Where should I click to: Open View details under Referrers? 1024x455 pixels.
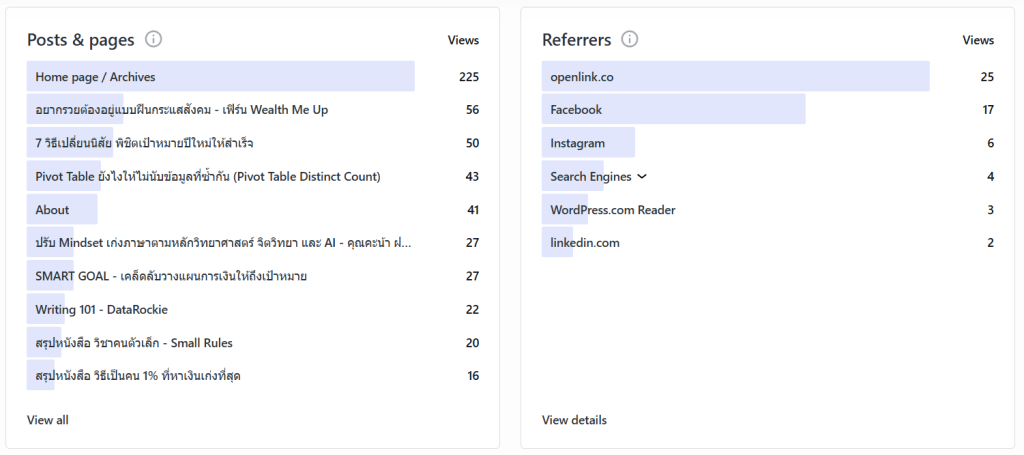click(574, 420)
